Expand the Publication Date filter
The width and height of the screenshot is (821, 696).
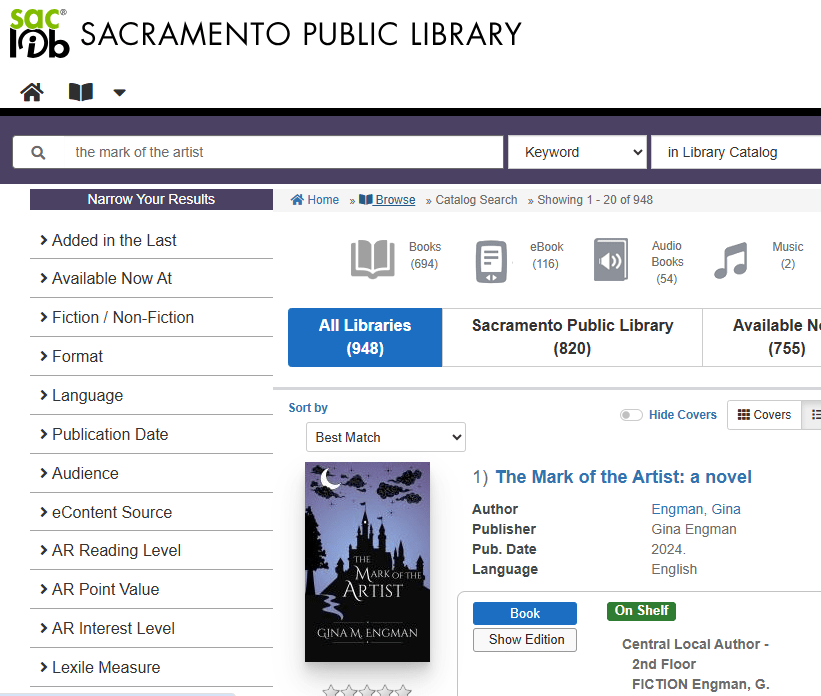coord(110,434)
